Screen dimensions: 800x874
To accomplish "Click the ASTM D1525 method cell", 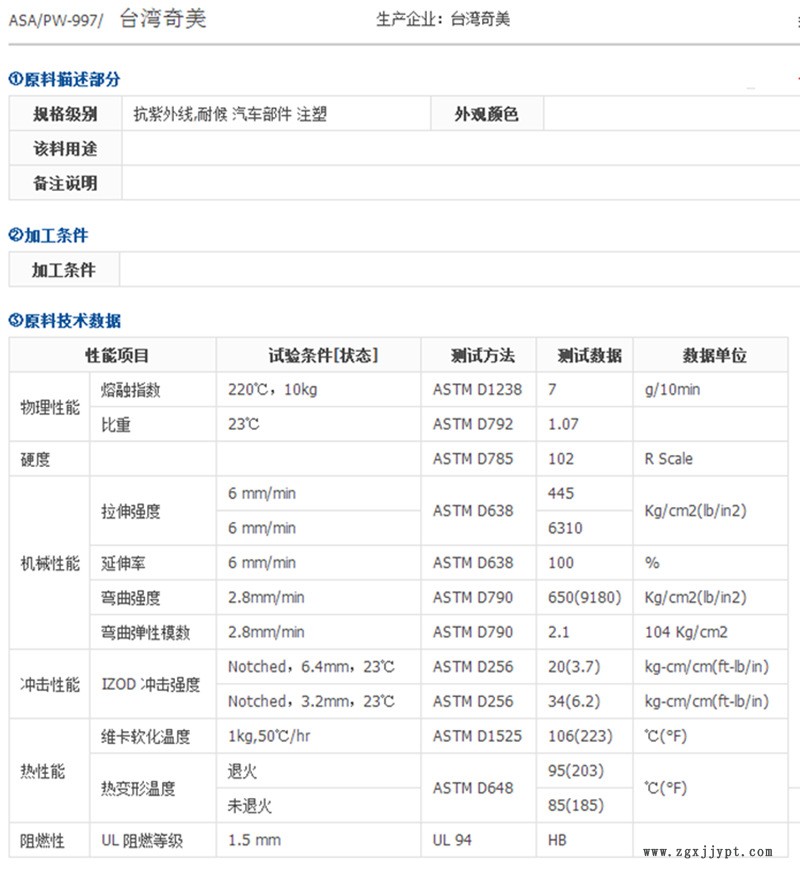I will pos(477,736).
